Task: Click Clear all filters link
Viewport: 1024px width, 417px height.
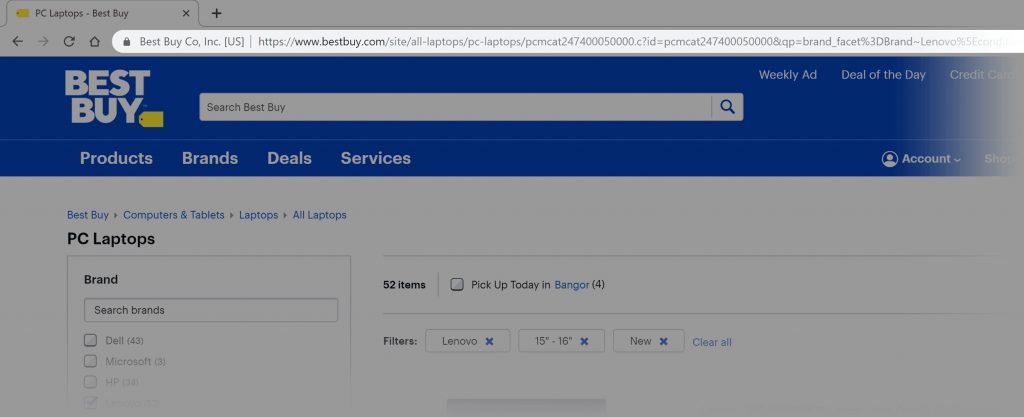Action: tap(712, 342)
